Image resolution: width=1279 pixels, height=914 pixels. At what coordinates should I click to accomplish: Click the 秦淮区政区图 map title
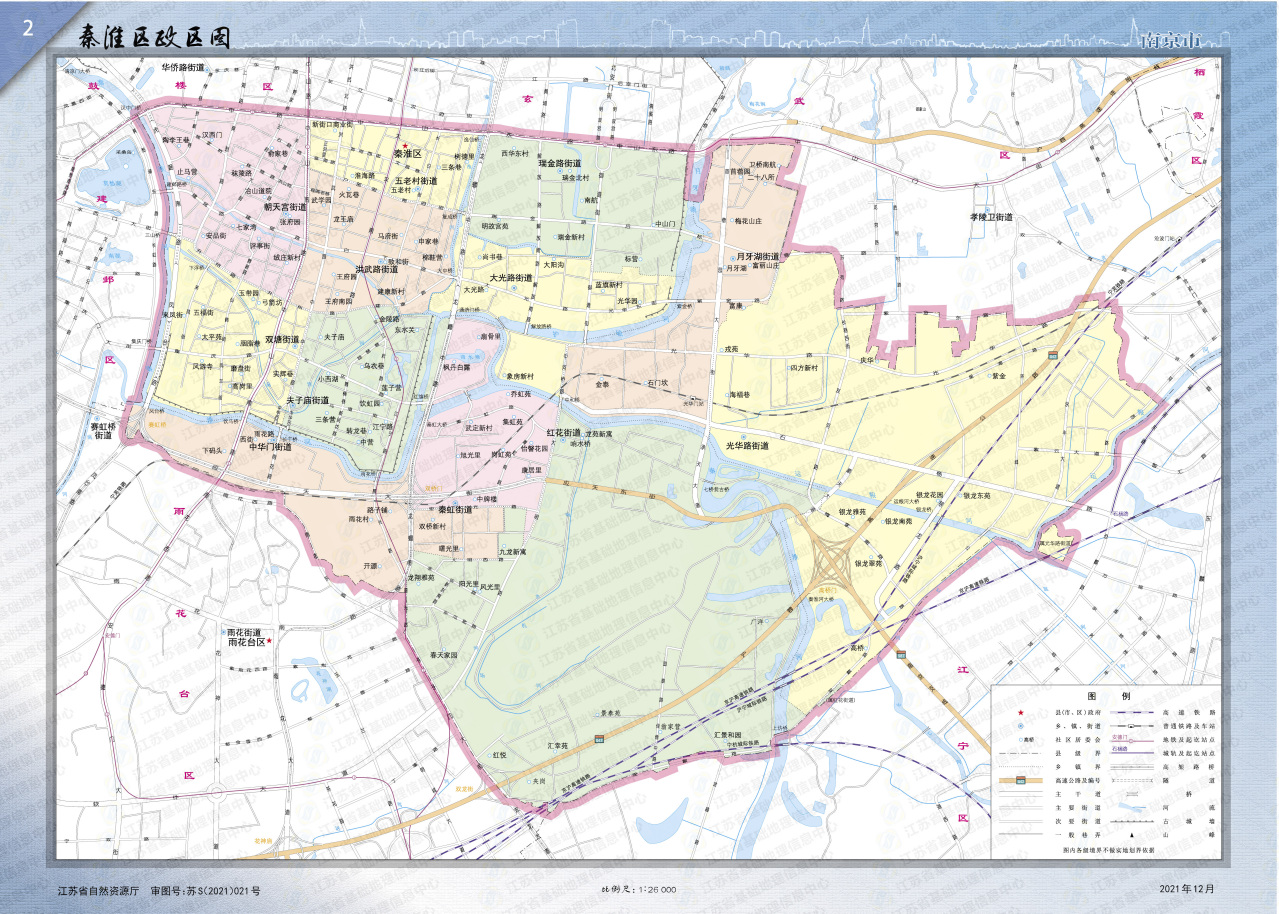coord(155,37)
